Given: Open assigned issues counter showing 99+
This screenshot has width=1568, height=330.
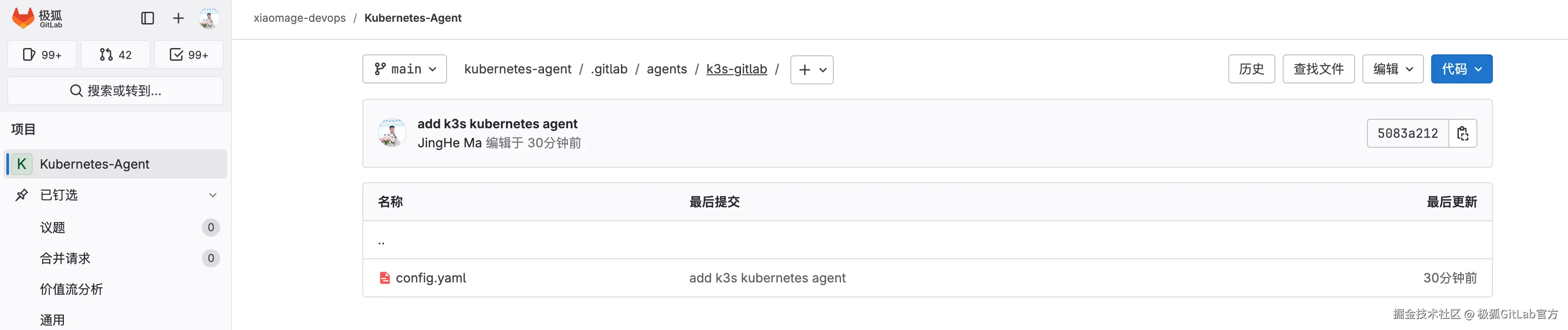Looking at the screenshot, I should pyautogui.click(x=42, y=55).
